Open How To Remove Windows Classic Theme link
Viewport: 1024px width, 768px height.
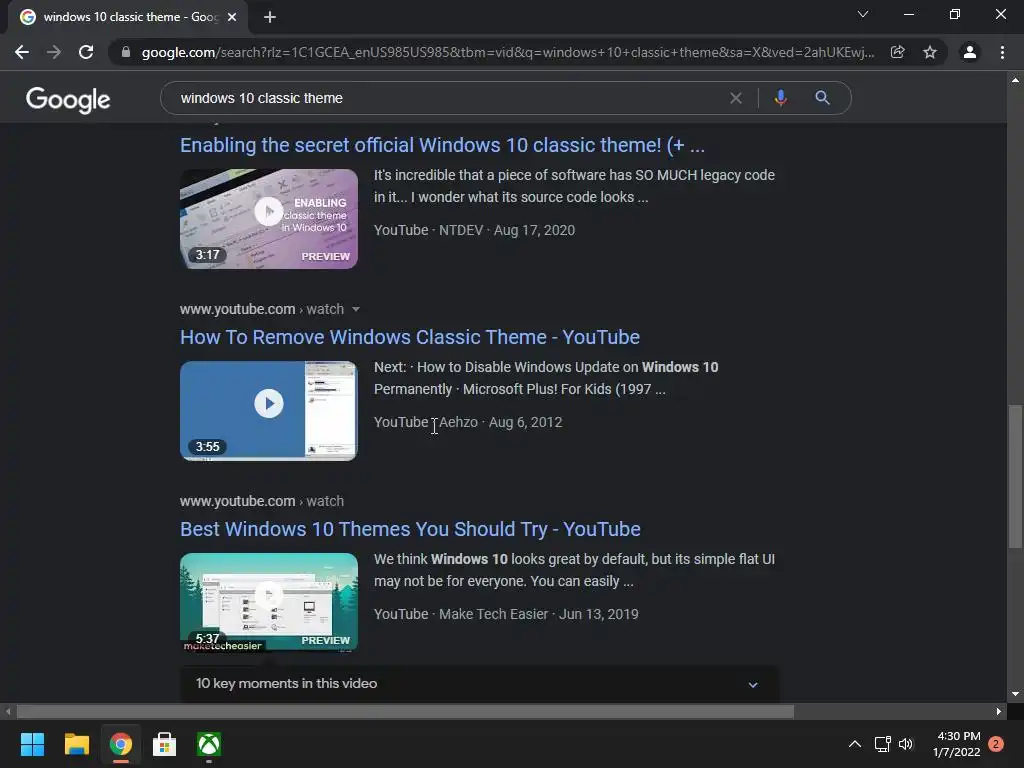tap(409, 337)
